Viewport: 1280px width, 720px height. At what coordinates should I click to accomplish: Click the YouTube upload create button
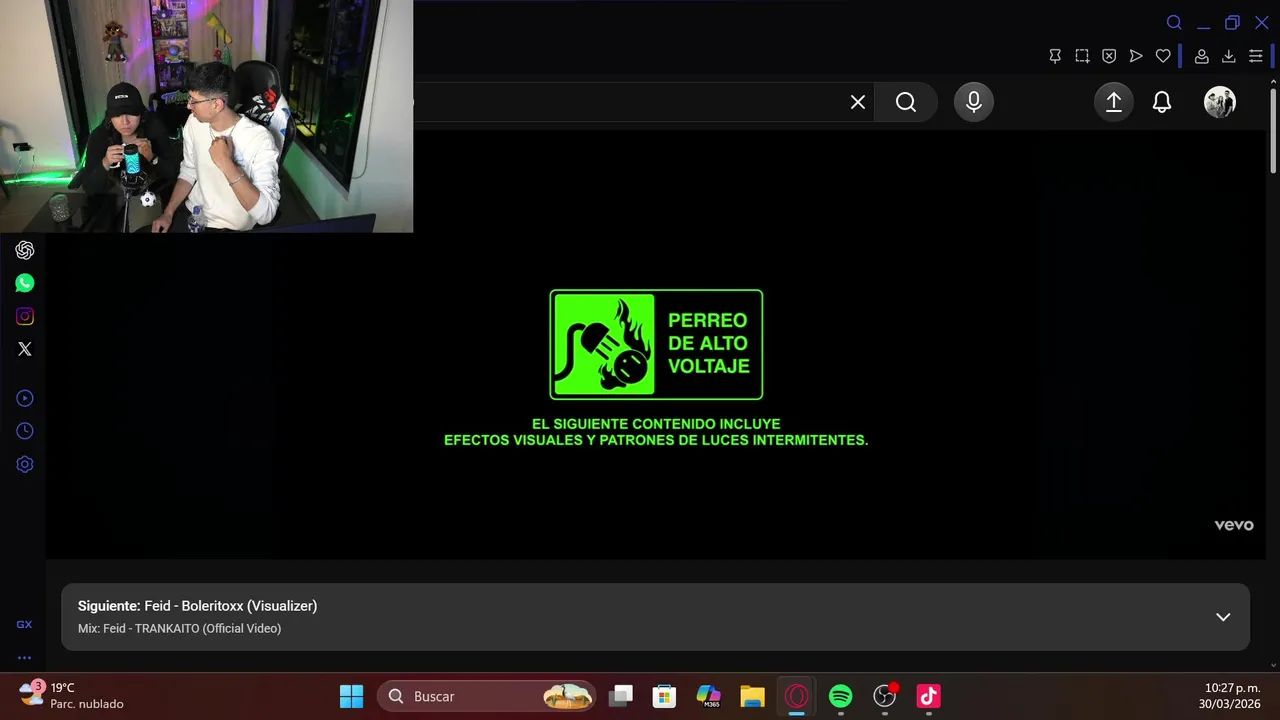click(x=1114, y=102)
